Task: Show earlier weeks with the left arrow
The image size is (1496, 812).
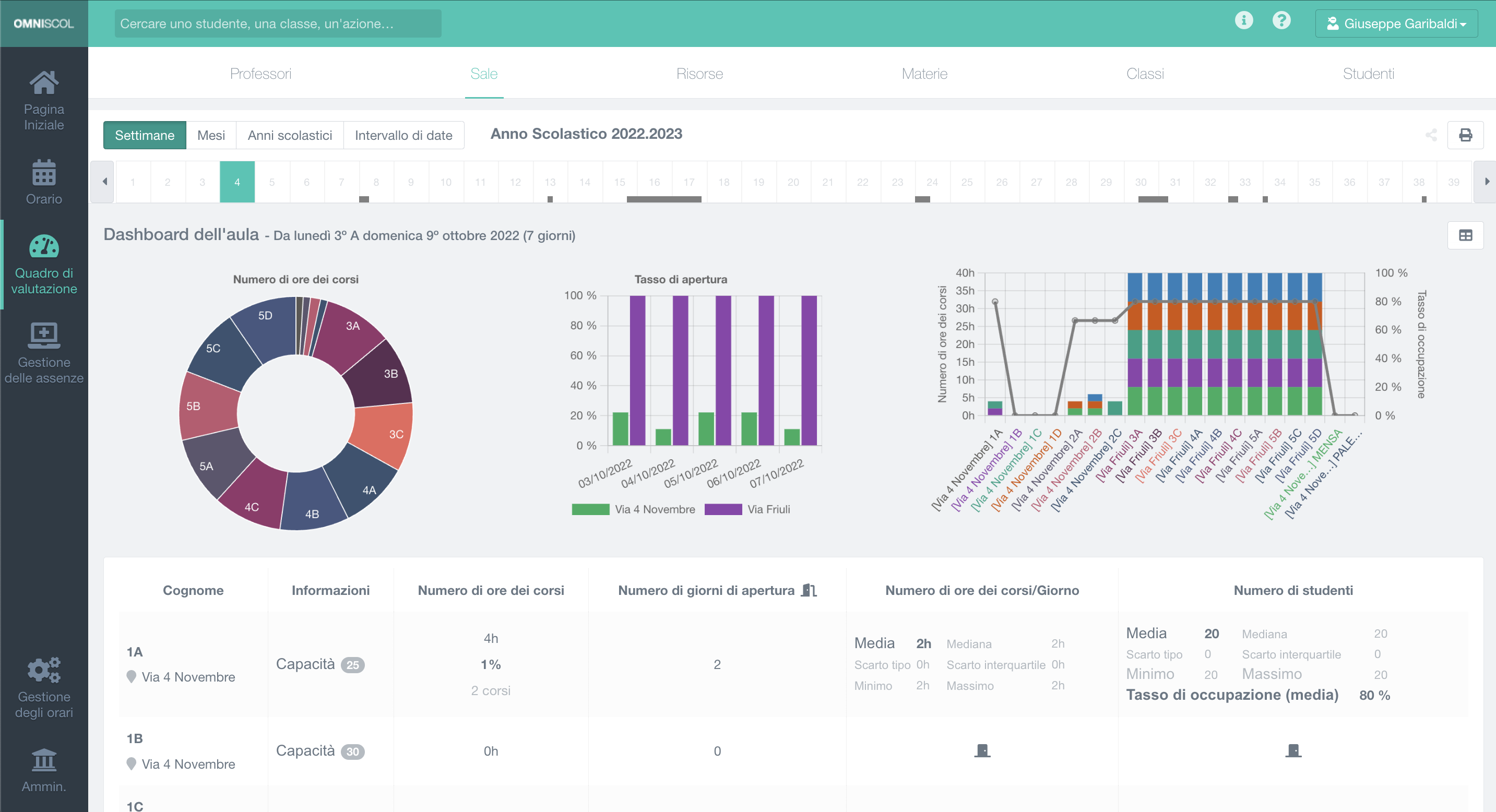Action: [x=103, y=181]
